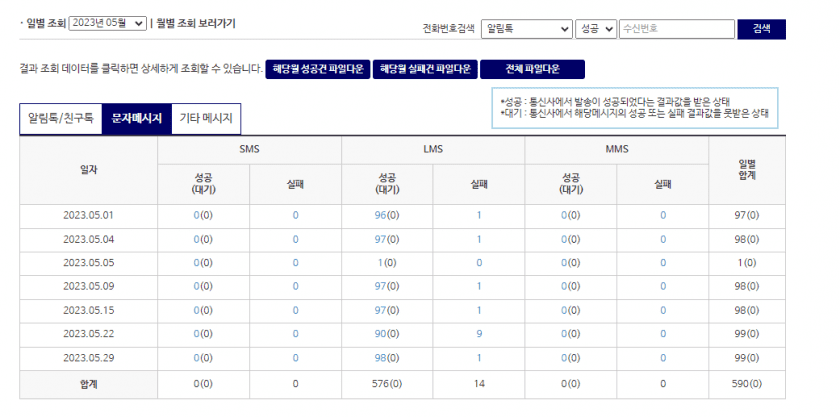The height and width of the screenshot is (417, 840).
Task: Click LMS success count 98 on 2023.05.29
Action: (x=380, y=358)
